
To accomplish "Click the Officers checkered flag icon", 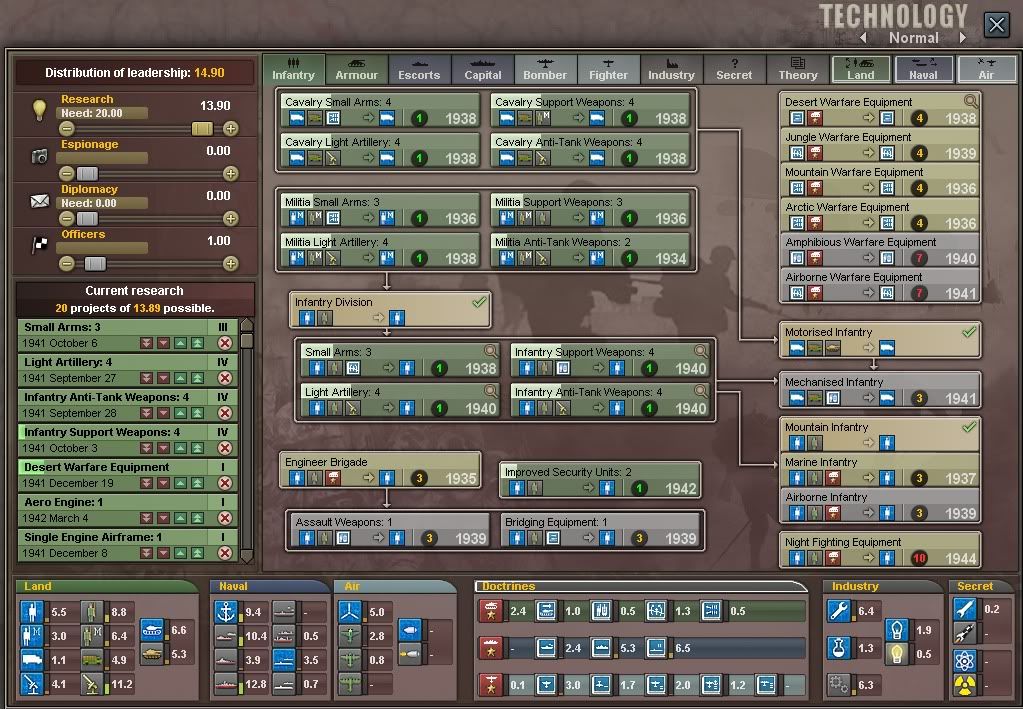I will [x=40, y=245].
